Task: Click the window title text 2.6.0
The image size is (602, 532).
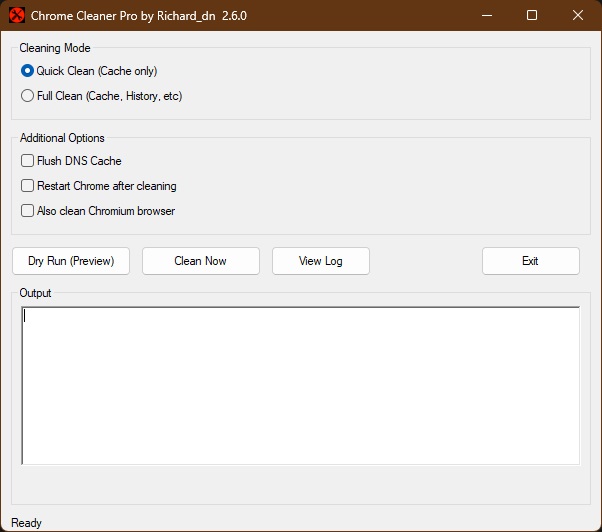Action: click(234, 16)
